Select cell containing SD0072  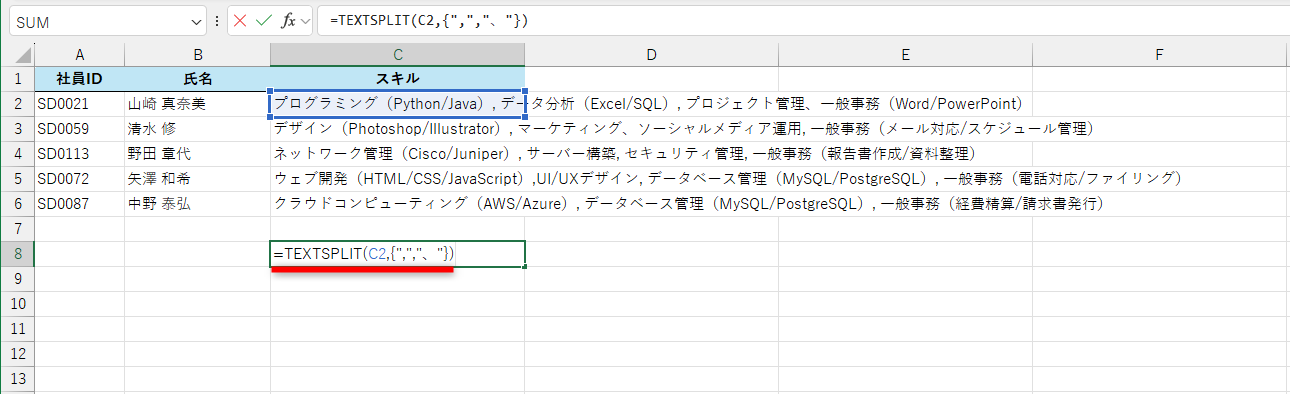coord(79,178)
